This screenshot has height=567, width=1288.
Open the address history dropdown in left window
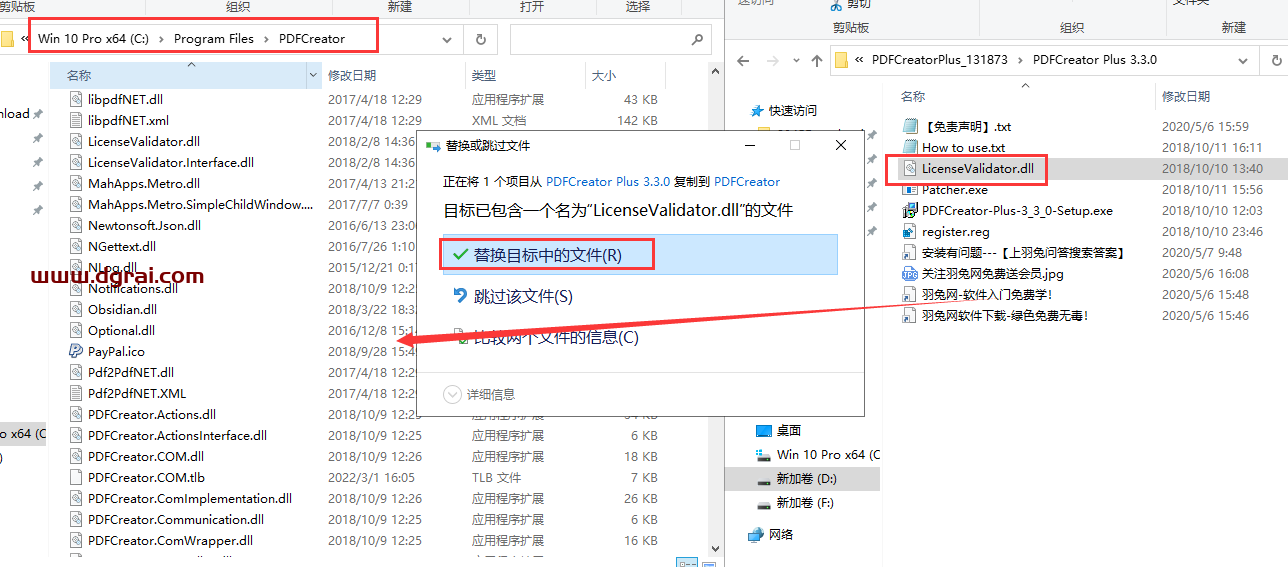(x=446, y=39)
